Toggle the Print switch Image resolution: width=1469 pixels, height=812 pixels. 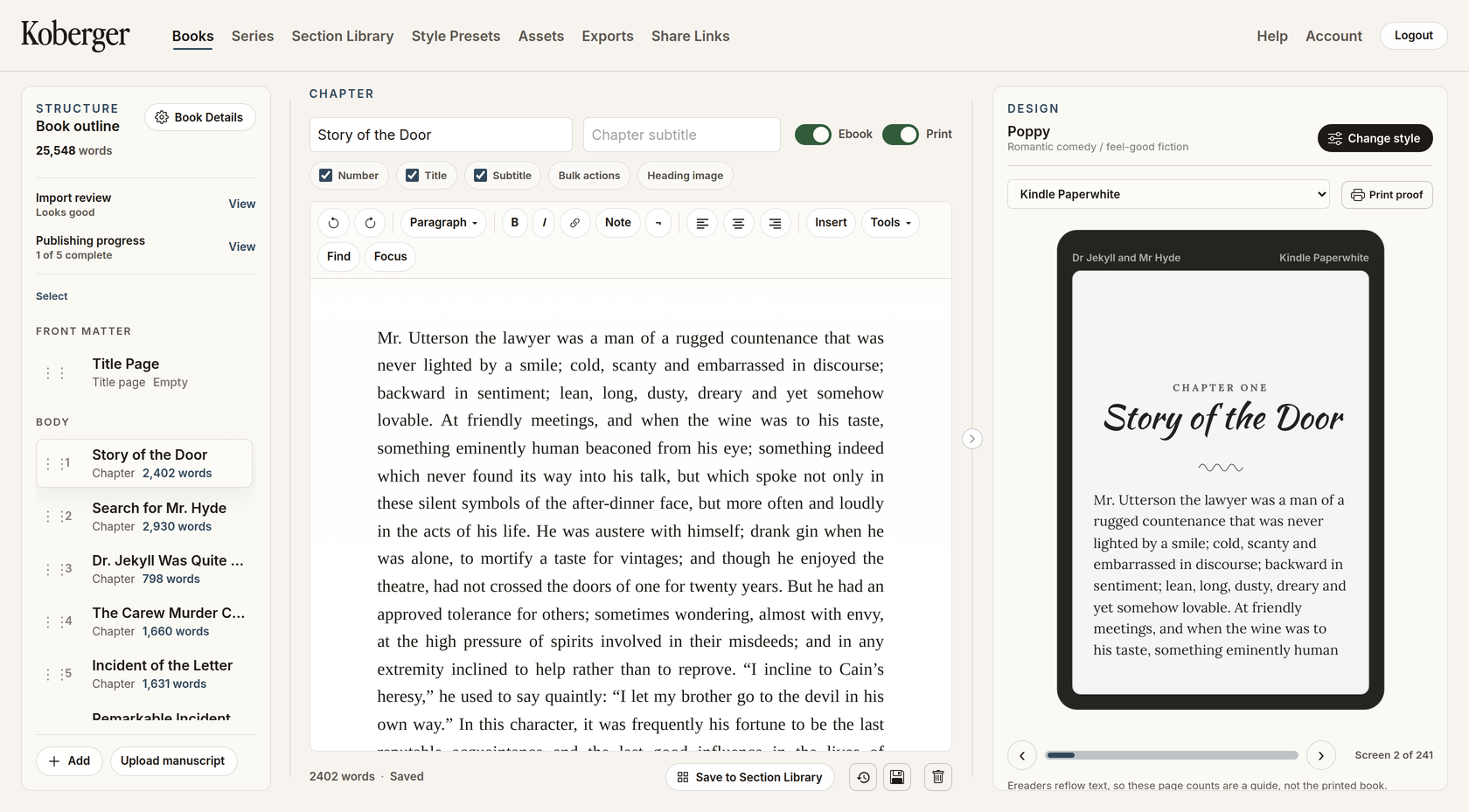coord(900,135)
